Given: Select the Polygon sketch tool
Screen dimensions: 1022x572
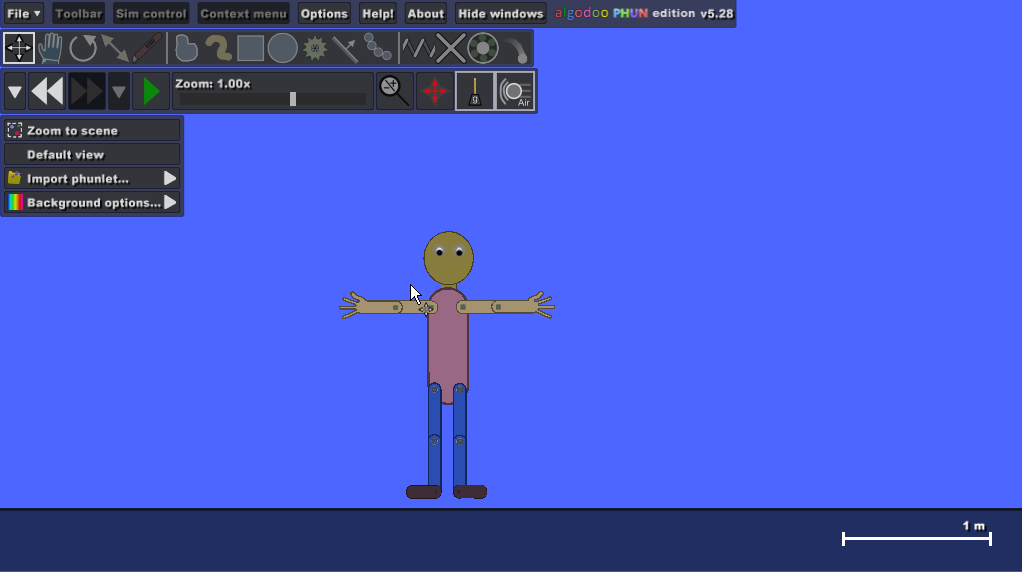Looking at the screenshot, I should coord(186,48).
